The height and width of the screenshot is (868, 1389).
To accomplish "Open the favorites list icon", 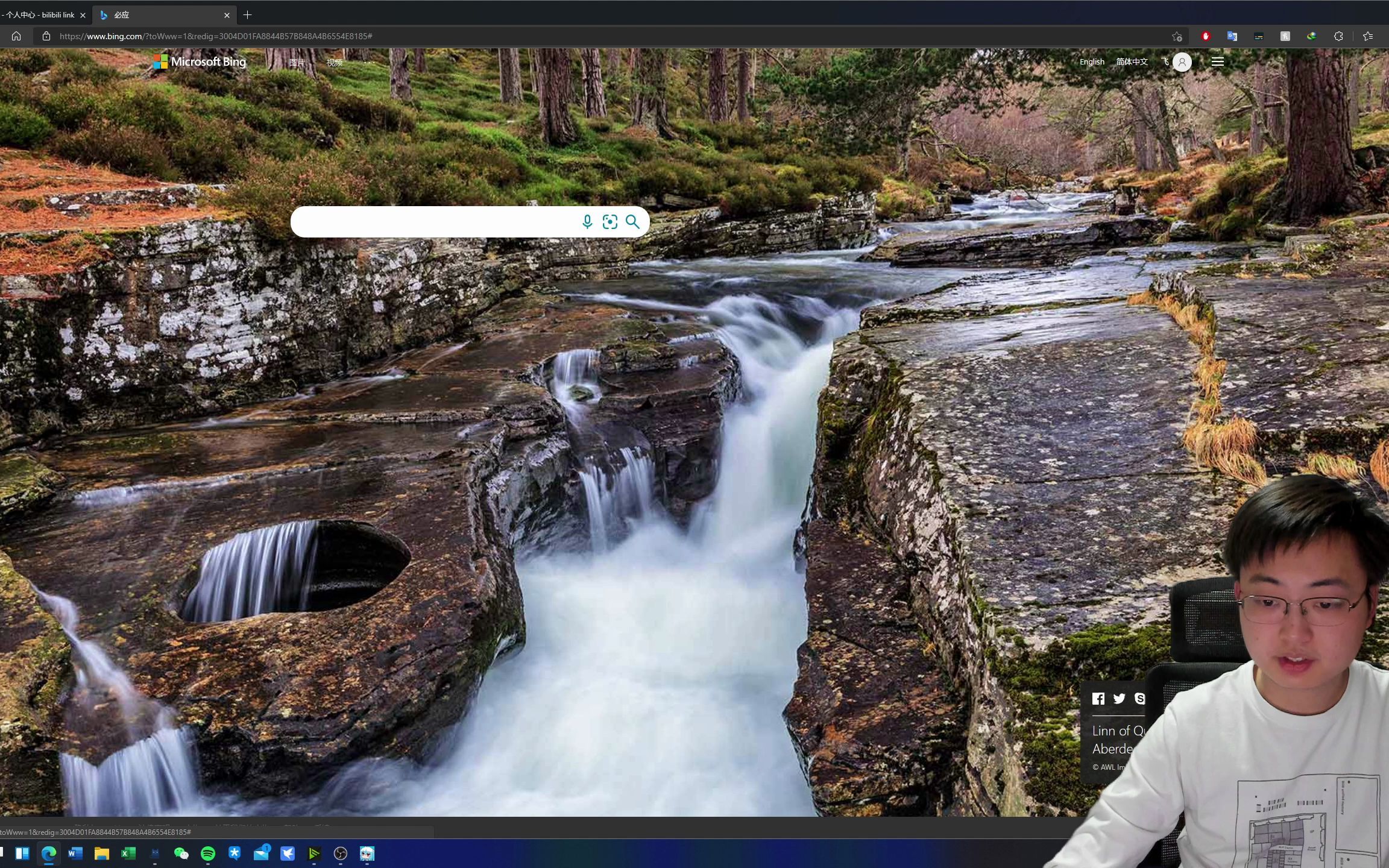I will coord(1367,36).
